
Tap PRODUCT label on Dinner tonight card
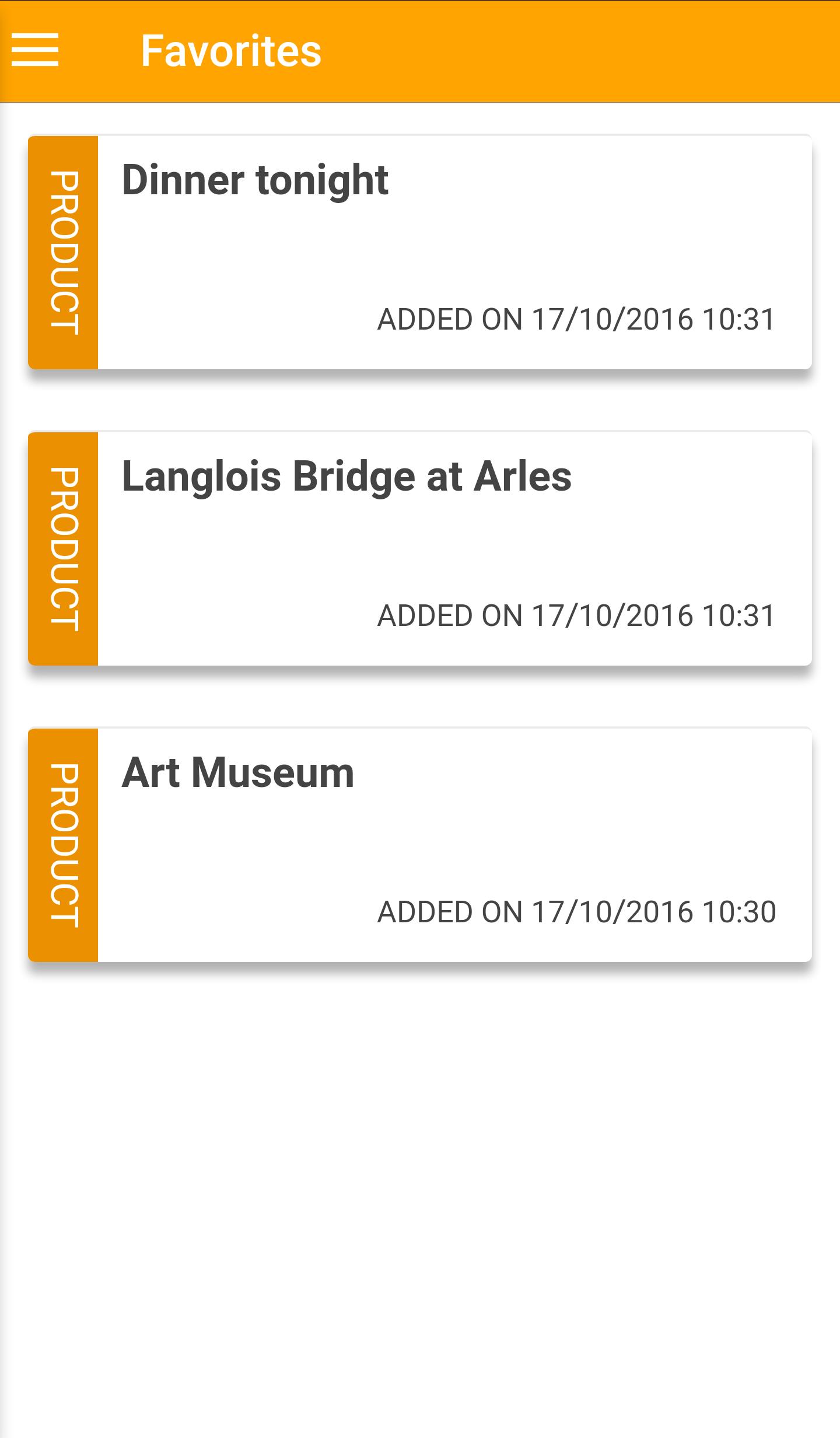click(x=63, y=253)
